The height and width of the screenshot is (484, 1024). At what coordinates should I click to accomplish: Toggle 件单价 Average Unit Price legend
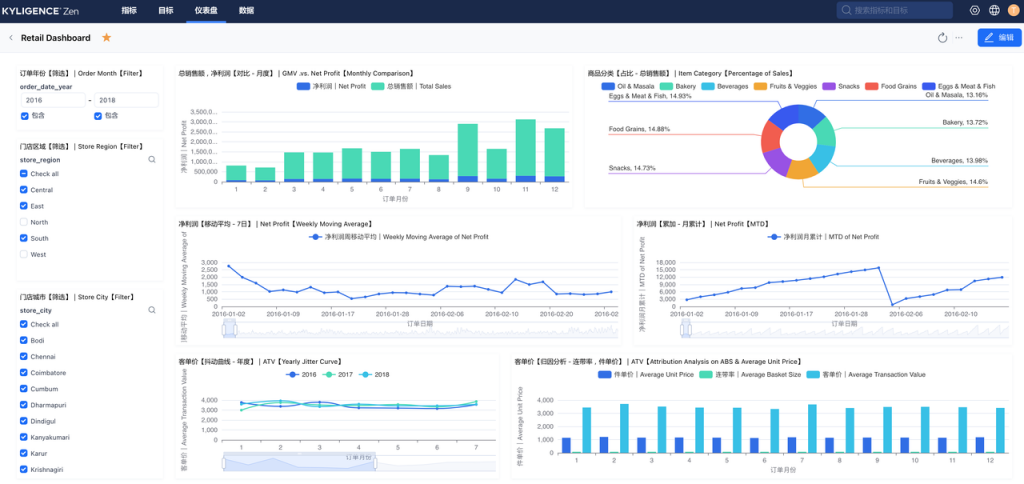point(645,375)
